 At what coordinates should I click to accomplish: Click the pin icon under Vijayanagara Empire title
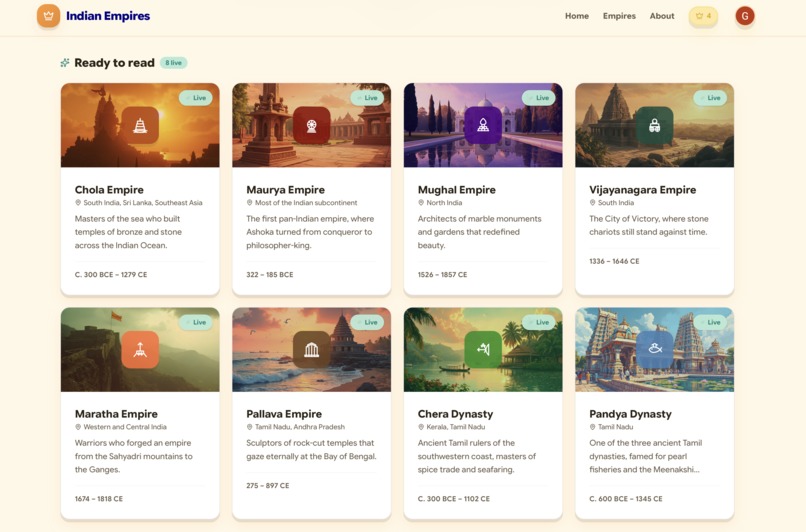tap(592, 203)
